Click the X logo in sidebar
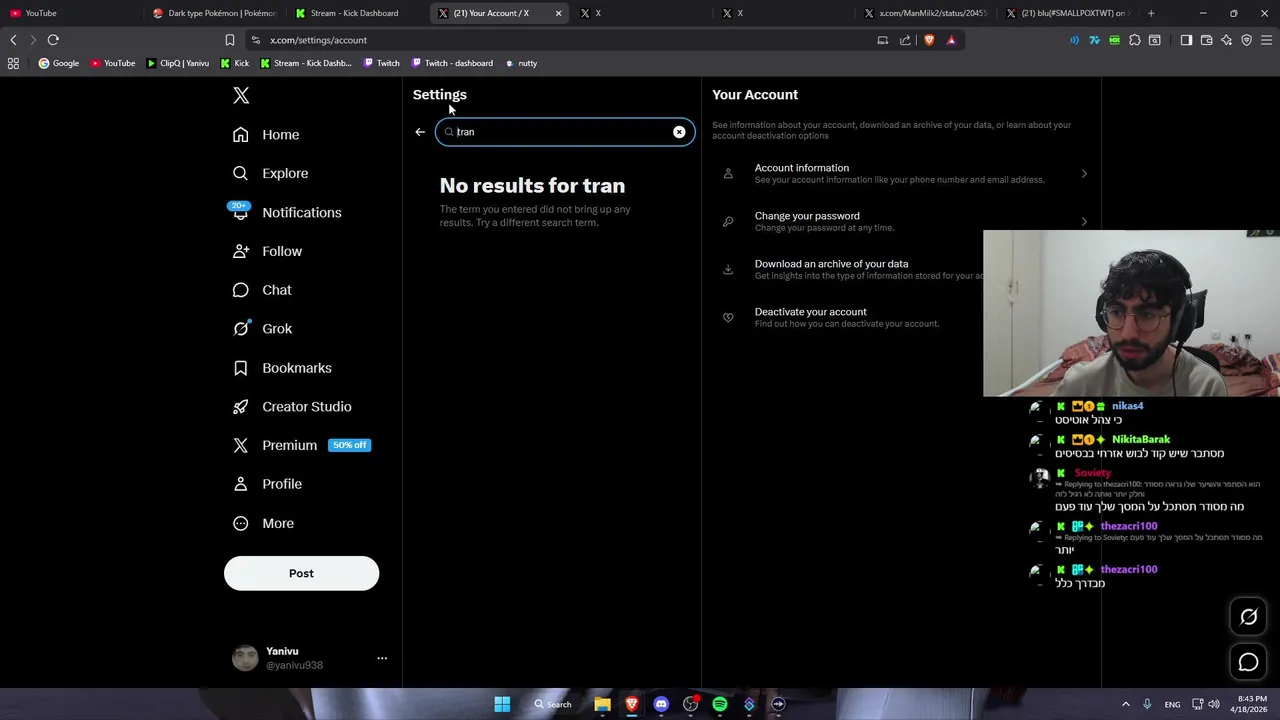 241,96
